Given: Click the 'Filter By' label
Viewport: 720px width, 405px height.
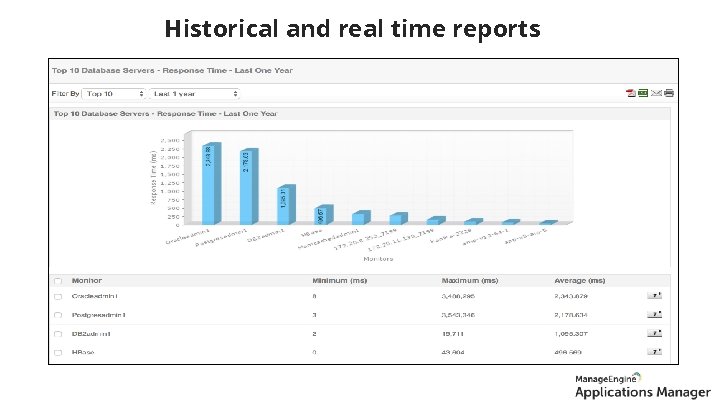Looking at the screenshot, I should (x=65, y=94).
